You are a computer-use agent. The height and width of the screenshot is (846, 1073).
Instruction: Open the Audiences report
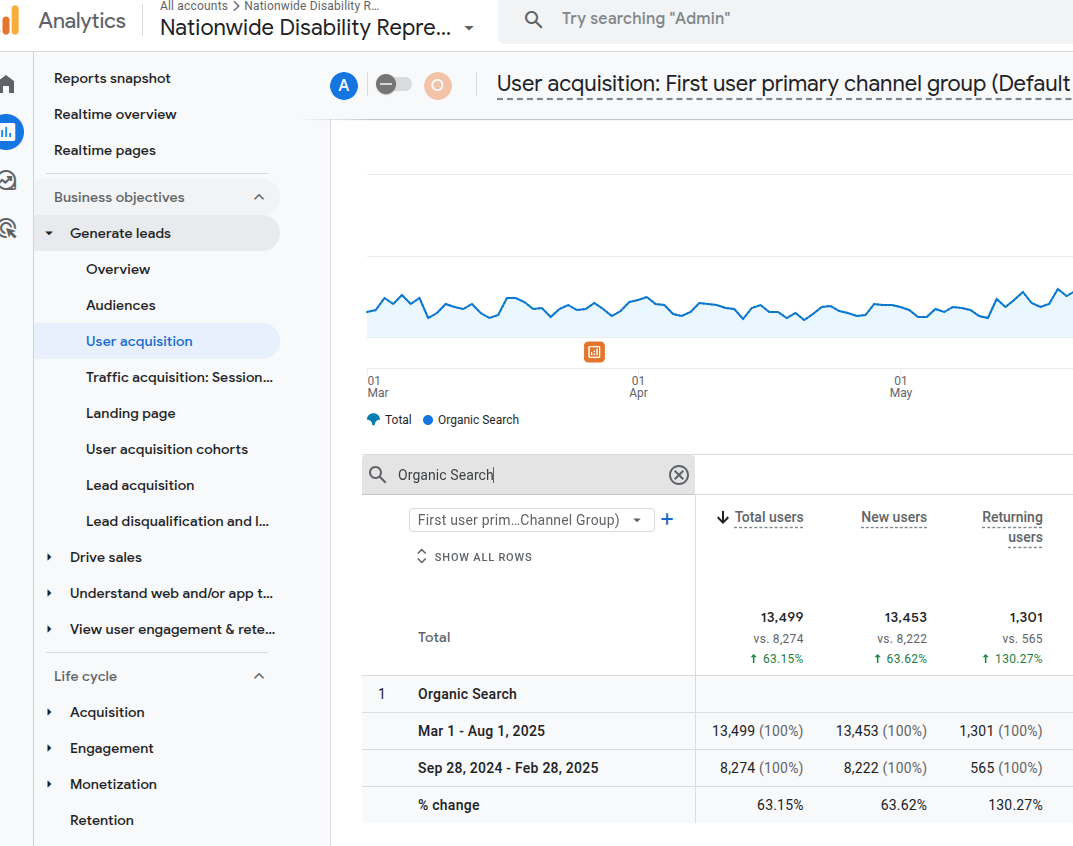coord(120,305)
